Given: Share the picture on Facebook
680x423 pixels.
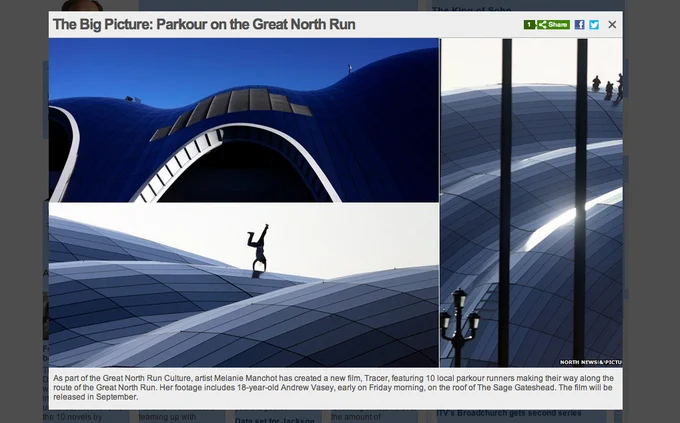Looking at the screenshot, I should 579,25.
